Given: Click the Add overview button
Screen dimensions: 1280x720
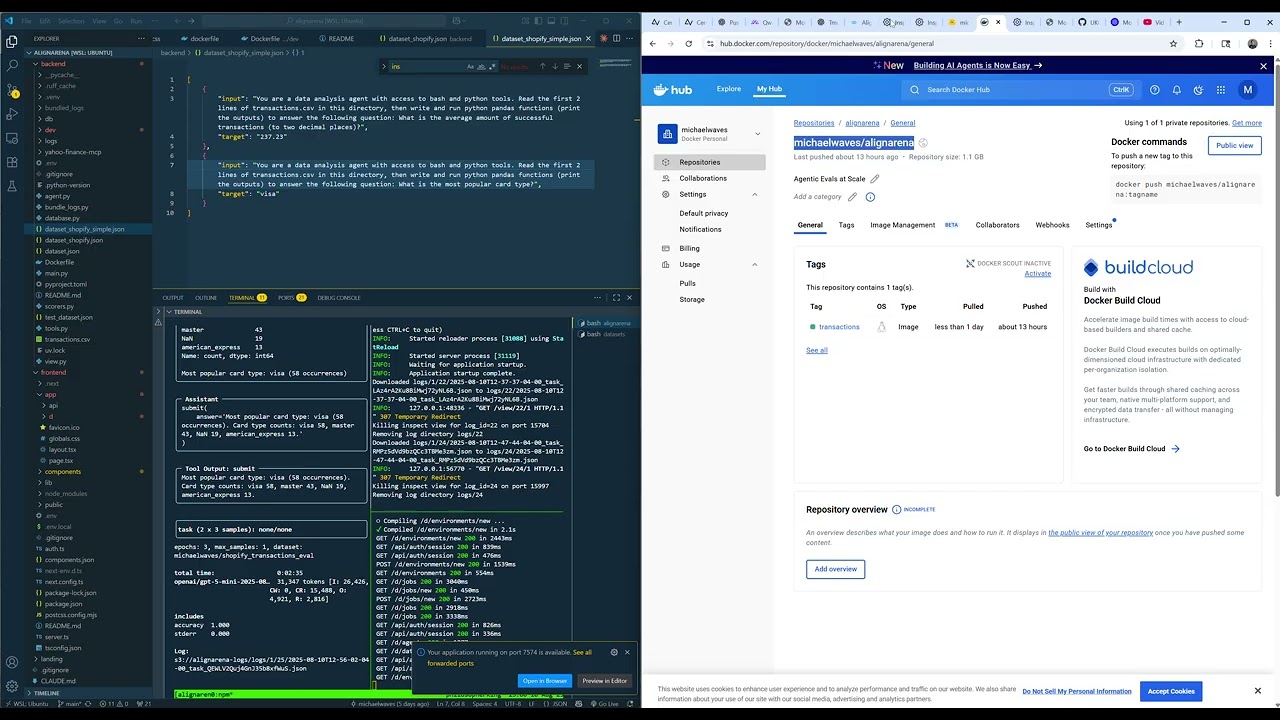Looking at the screenshot, I should (x=835, y=569).
